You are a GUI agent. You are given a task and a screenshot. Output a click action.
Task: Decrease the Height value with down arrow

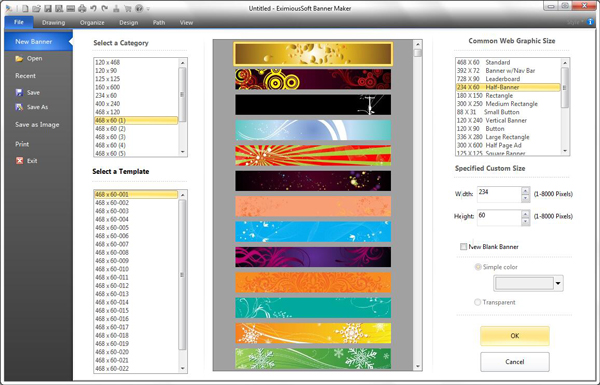tap(525, 221)
